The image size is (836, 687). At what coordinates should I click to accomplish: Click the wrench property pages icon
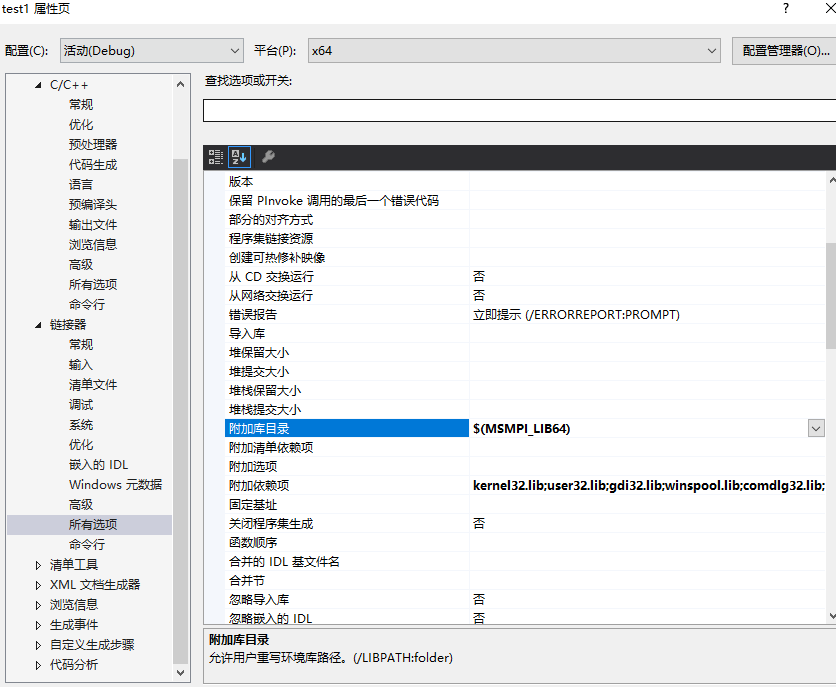266,156
